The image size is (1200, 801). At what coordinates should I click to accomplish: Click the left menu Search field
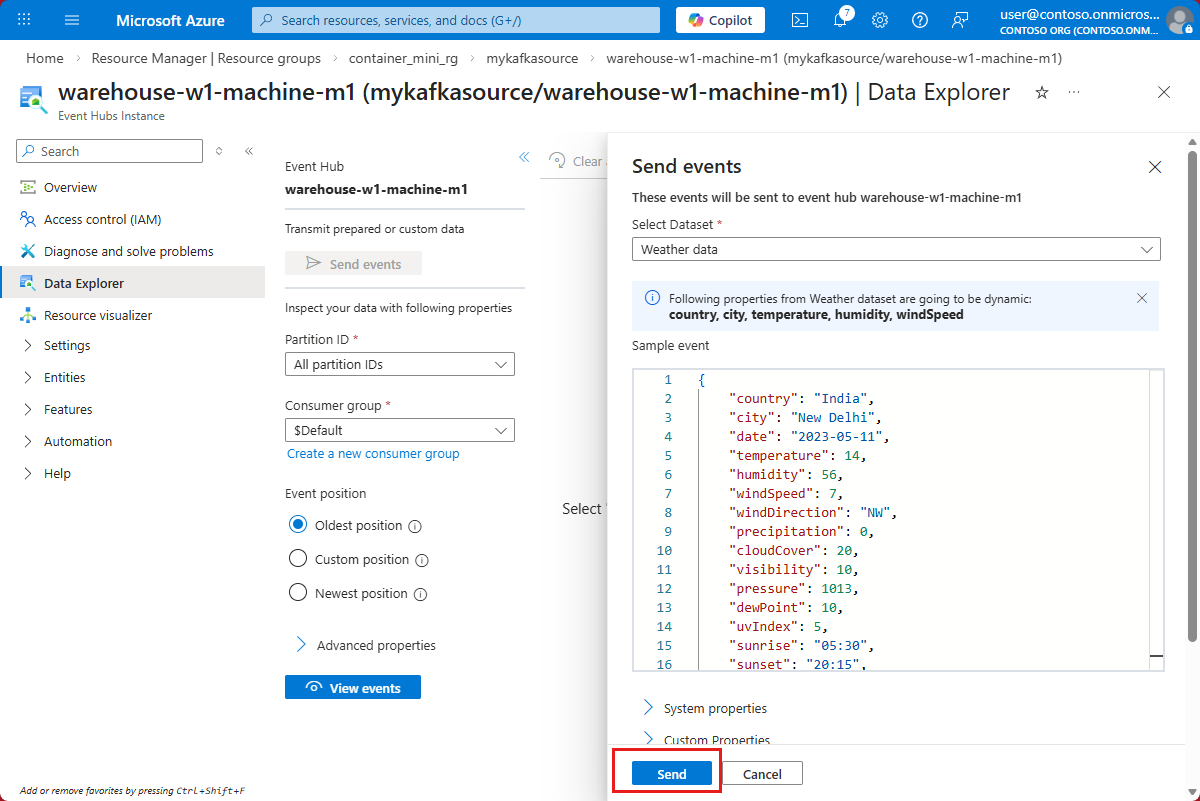click(109, 151)
